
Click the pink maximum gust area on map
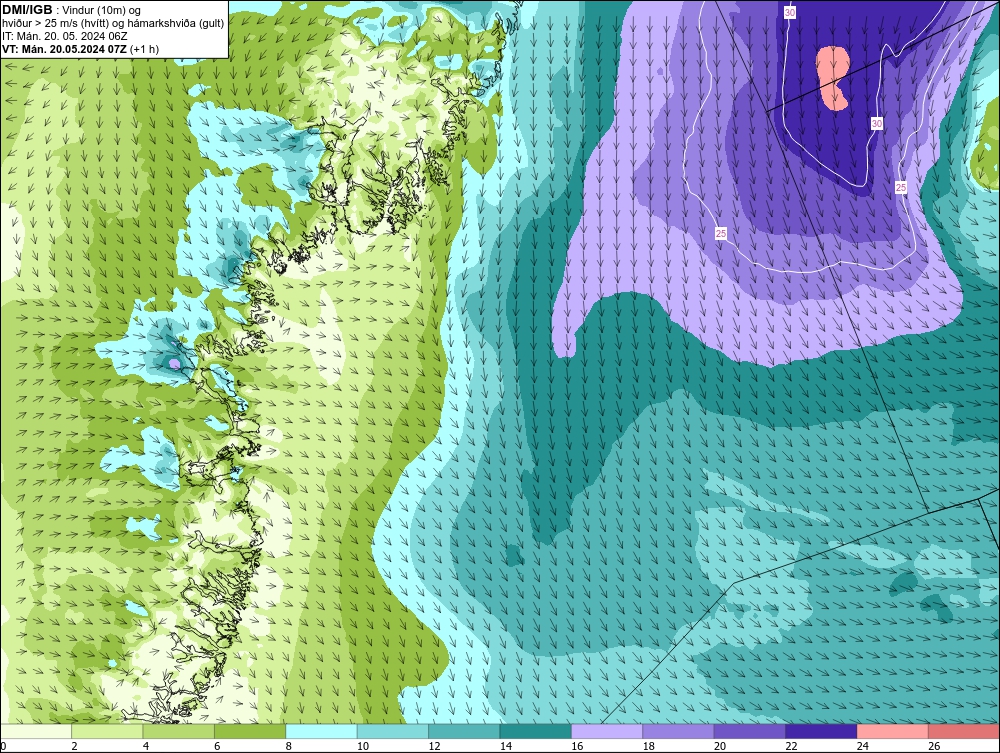pos(833,78)
